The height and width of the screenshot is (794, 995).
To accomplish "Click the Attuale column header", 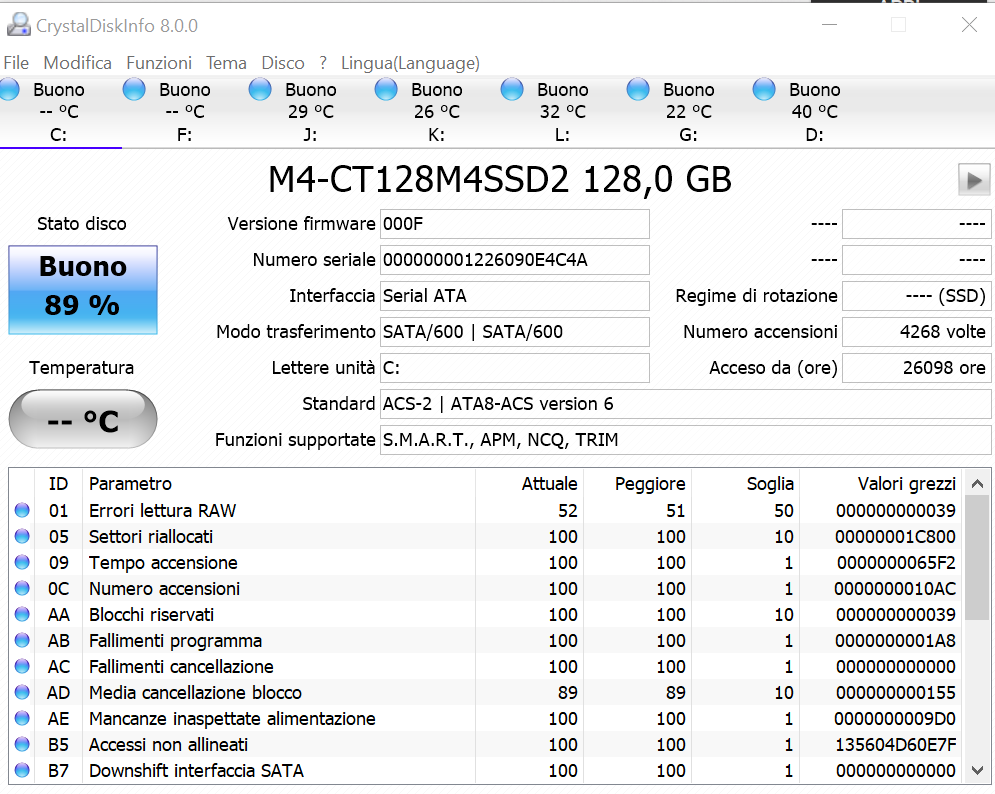I will pyautogui.click(x=529, y=484).
